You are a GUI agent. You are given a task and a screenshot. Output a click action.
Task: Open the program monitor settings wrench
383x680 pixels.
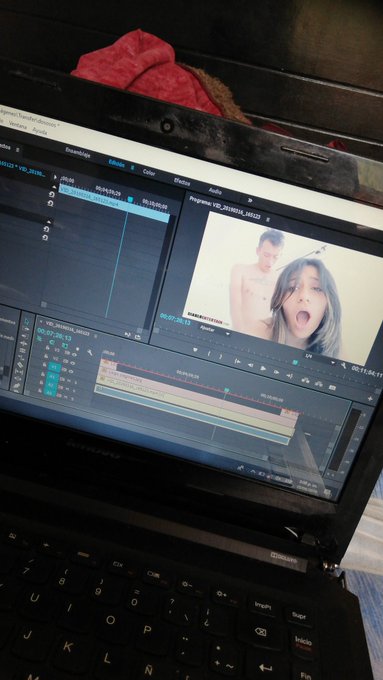(344, 366)
